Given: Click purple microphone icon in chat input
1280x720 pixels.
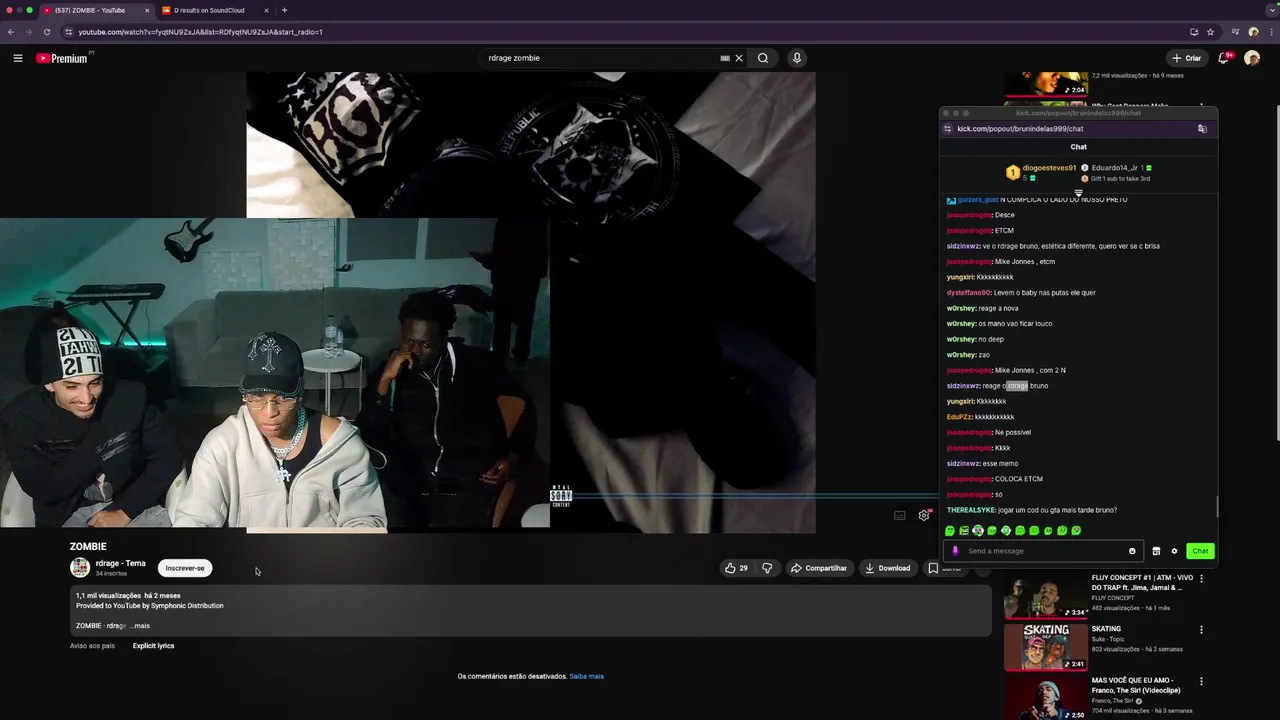Looking at the screenshot, I should pos(955,551).
